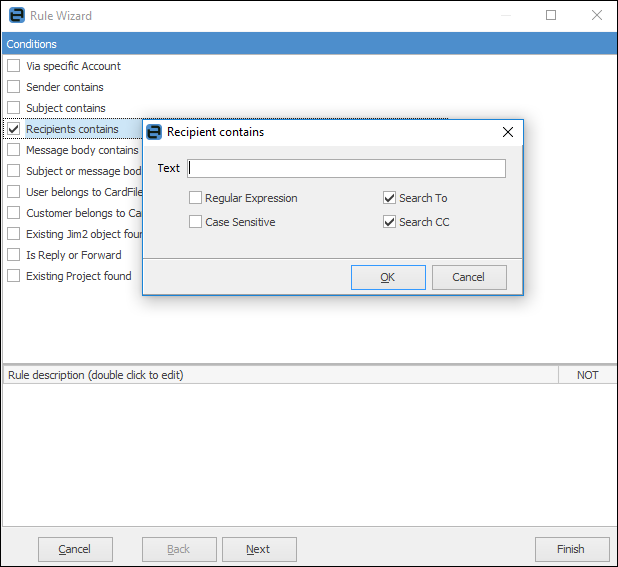Image resolution: width=618 pixels, height=567 pixels.
Task: Uncheck the Search To checkbox
Action: (x=390, y=198)
